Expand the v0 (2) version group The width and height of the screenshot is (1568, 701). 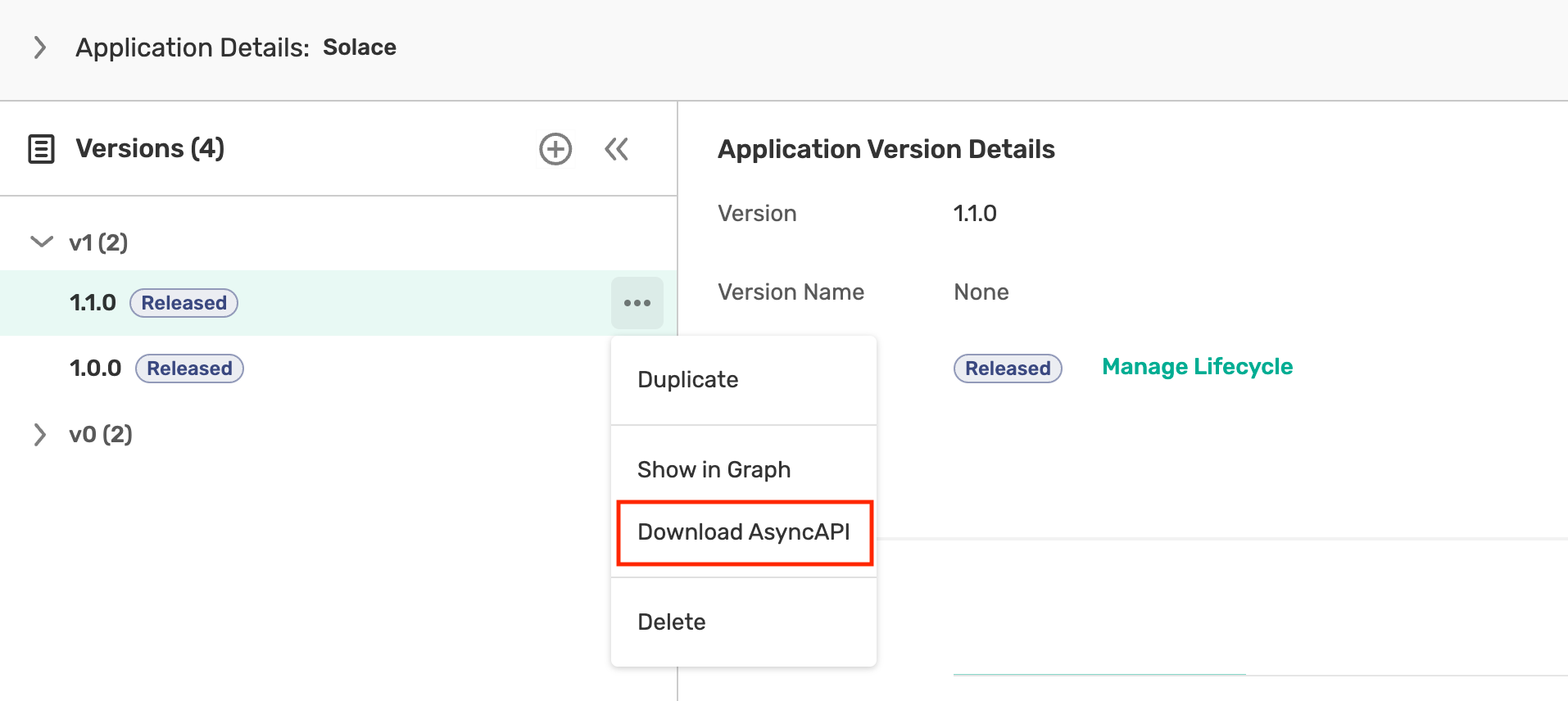click(x=39, y=434)
